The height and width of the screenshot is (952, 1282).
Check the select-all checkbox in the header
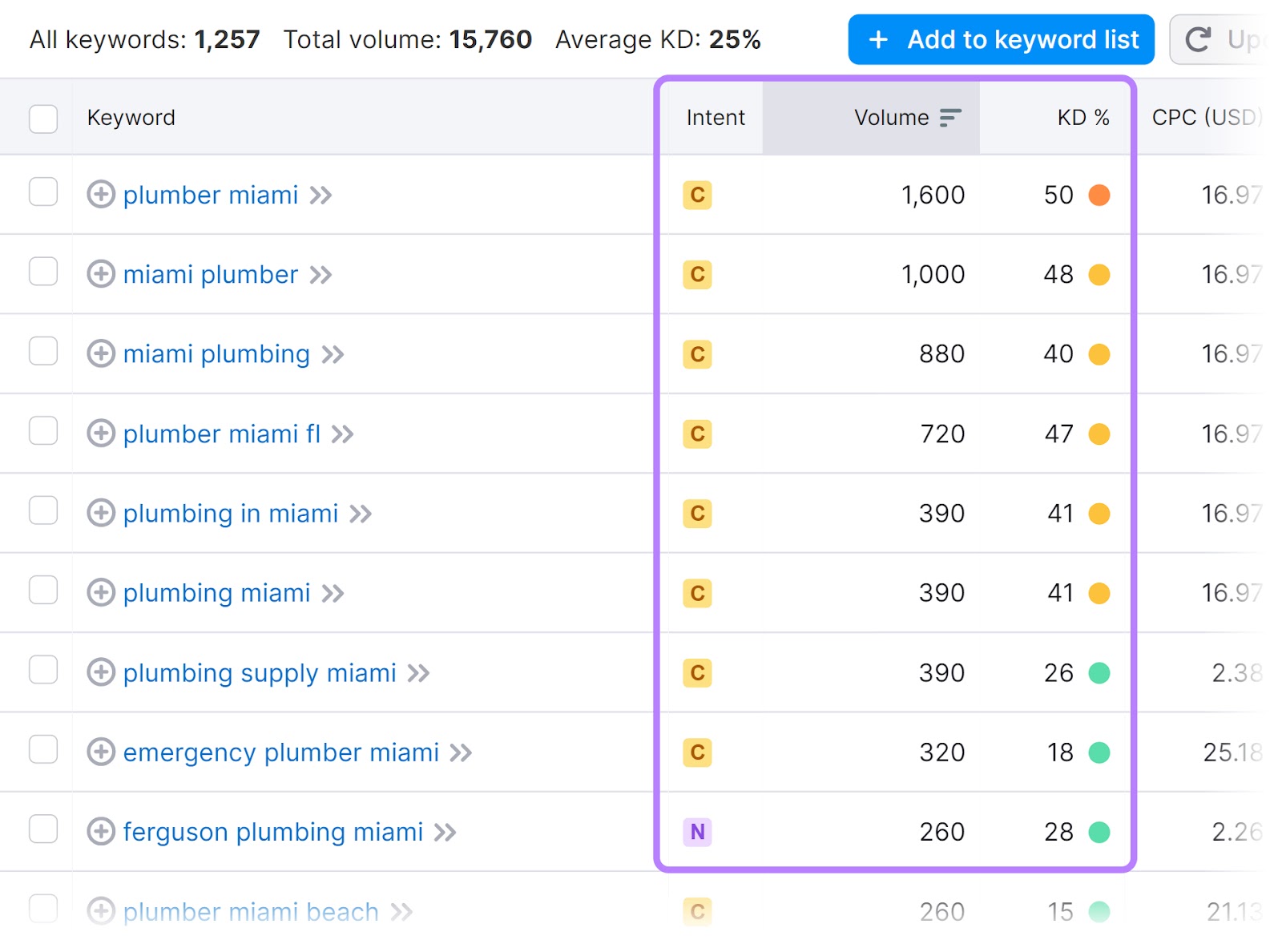(x=42, y=118)
